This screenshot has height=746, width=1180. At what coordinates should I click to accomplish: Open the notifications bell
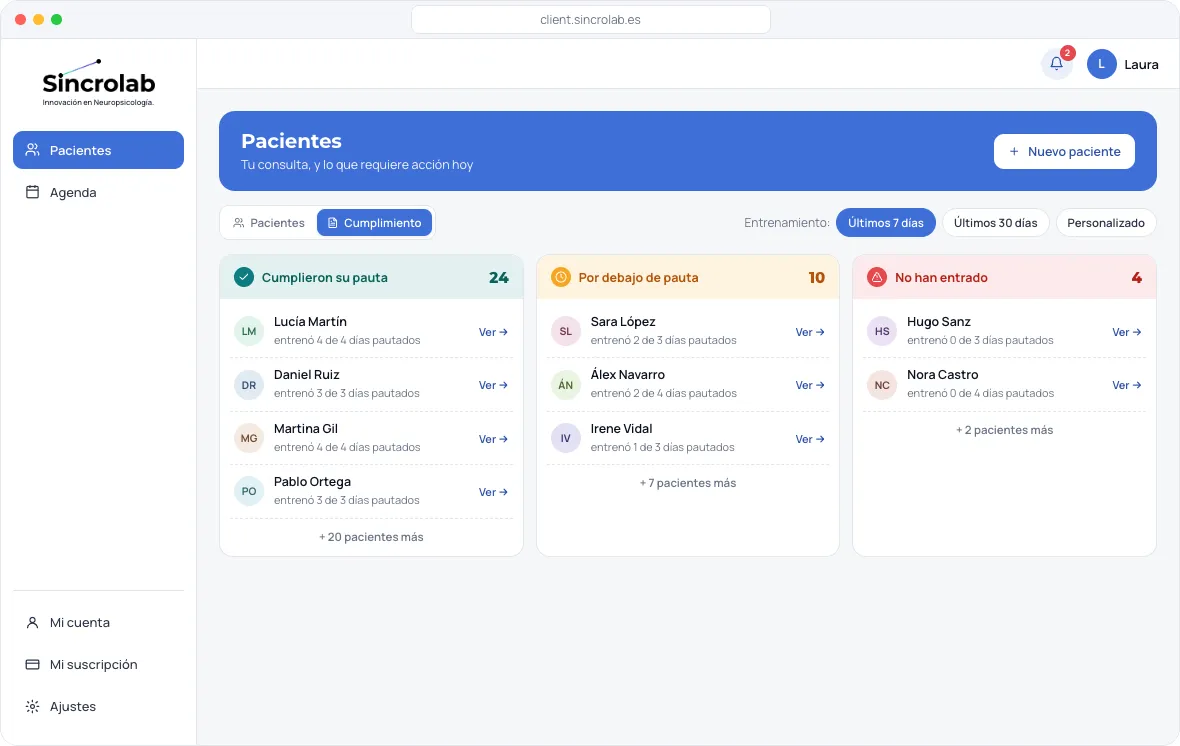coord(1057,64)
